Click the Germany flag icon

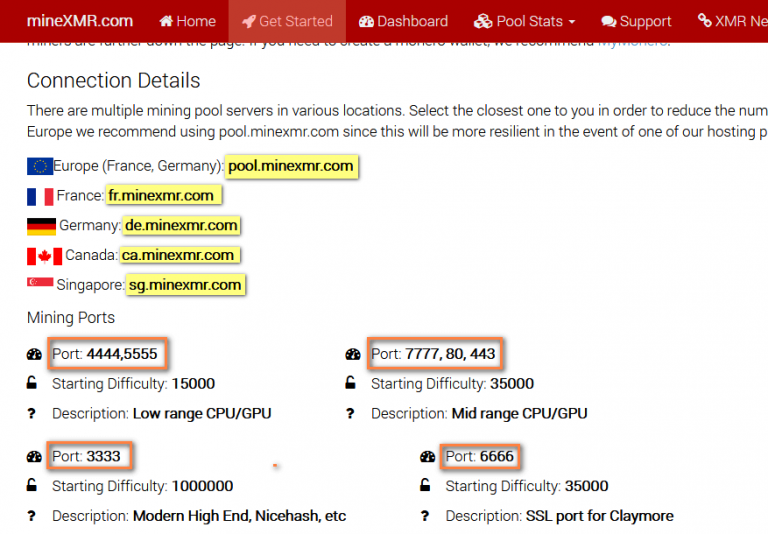coord(41,226)
